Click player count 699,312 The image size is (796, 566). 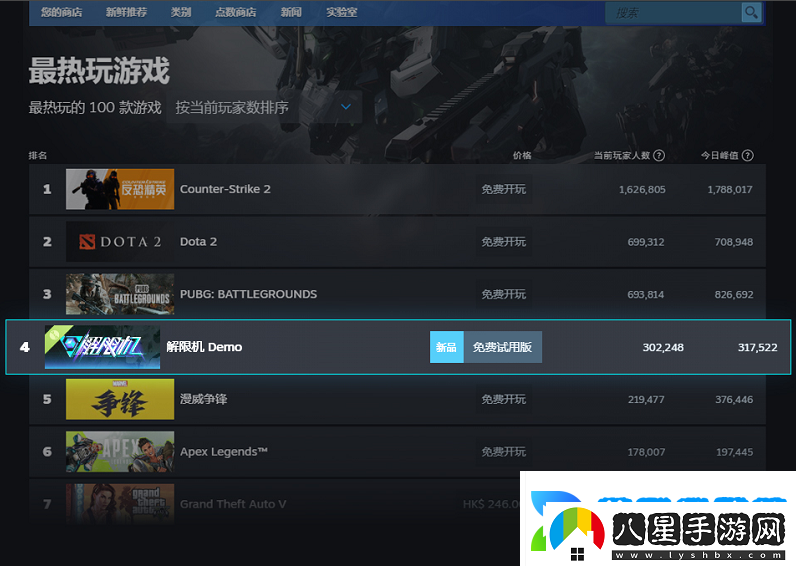click(646, 242)
